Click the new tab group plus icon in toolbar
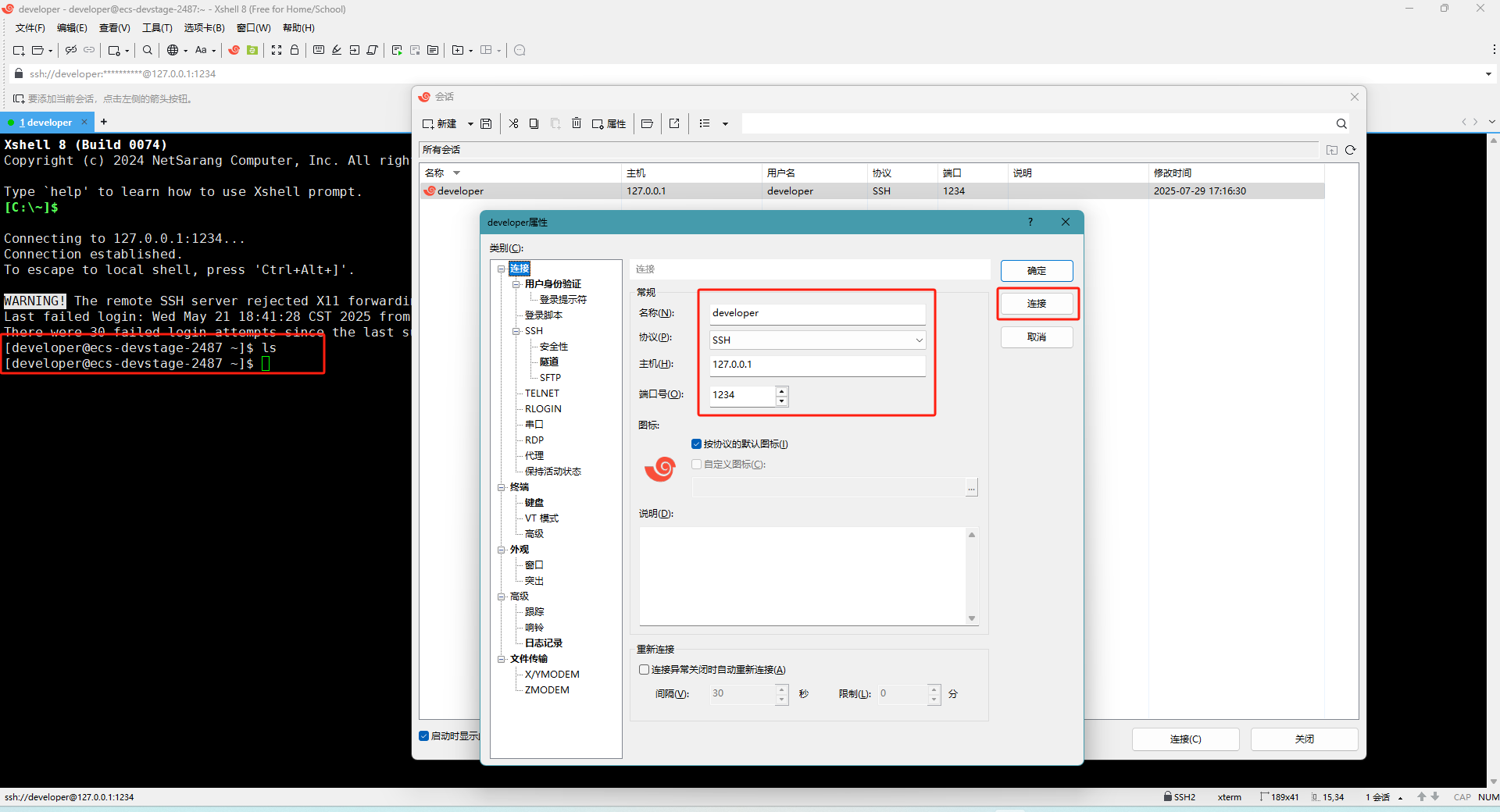Viewport: 1500px width, 812px height. coord(458,50)
